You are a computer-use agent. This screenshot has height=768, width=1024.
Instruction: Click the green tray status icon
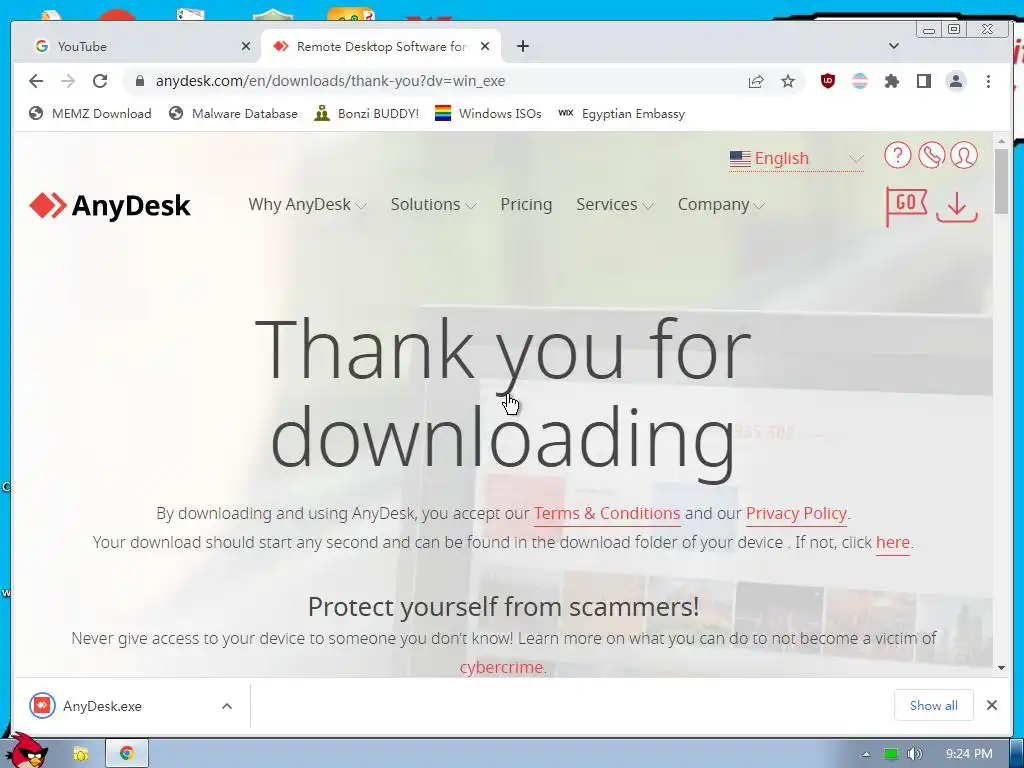click(891, 754)
